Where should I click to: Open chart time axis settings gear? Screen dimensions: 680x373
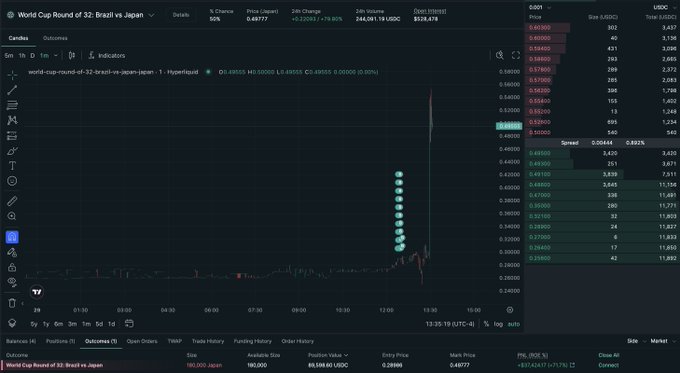tap(510, 310)
